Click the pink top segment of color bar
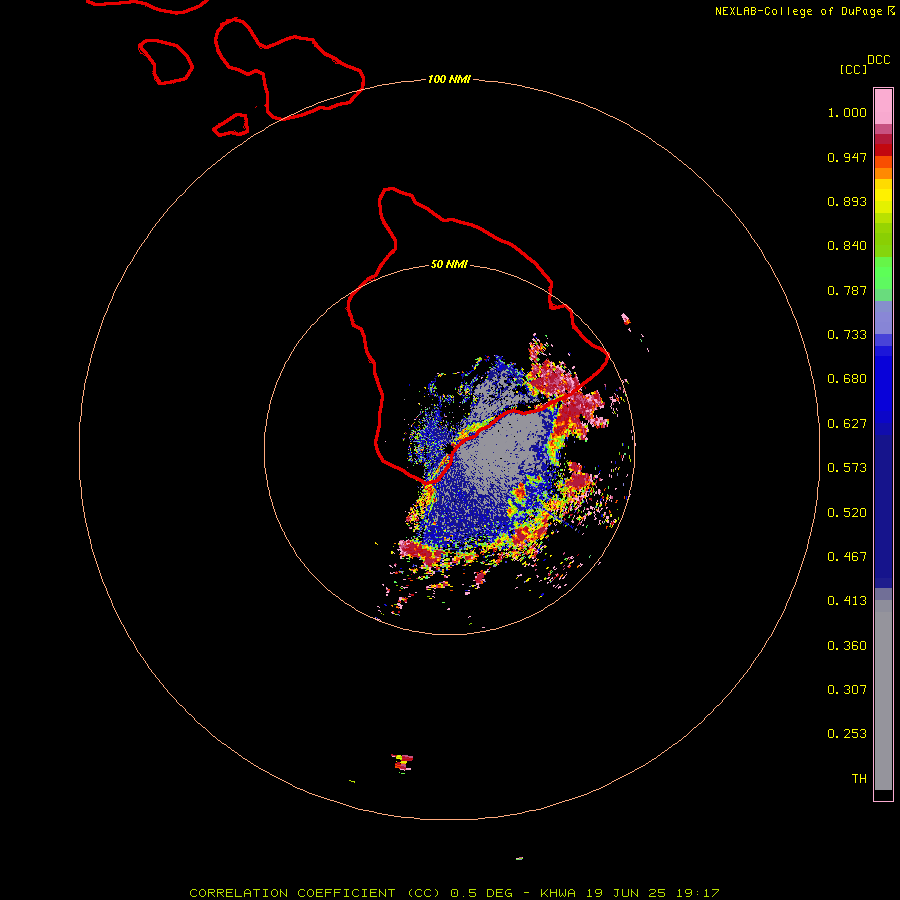900x900 pixels. point(883,106)
